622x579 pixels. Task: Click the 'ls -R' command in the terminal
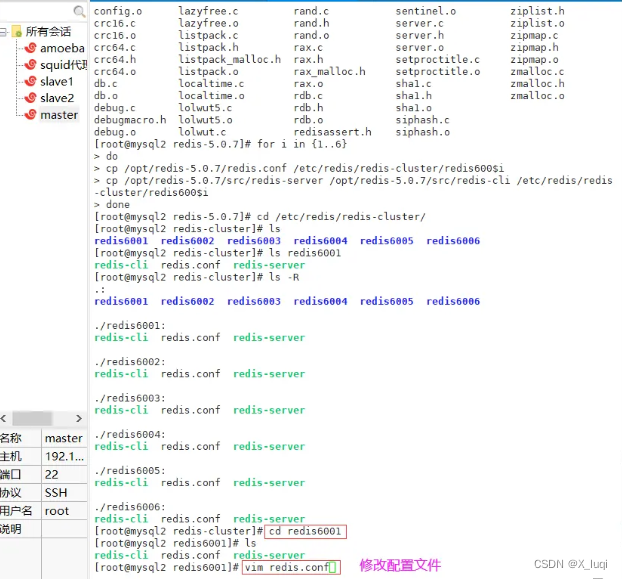284,277
